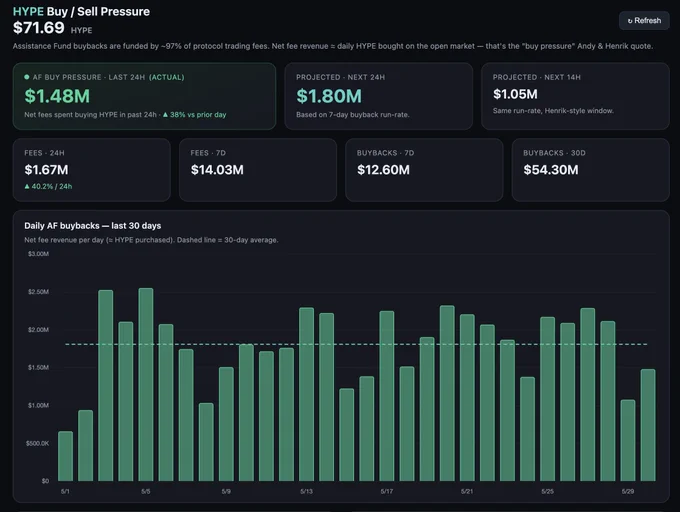Open the Projected Next 24H card
The height and width of the screenshot is (512, 680).
coord(379,96)
